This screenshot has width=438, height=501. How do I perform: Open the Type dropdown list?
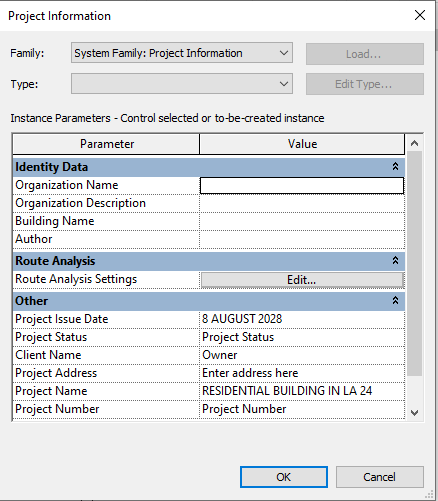(182, 84)
